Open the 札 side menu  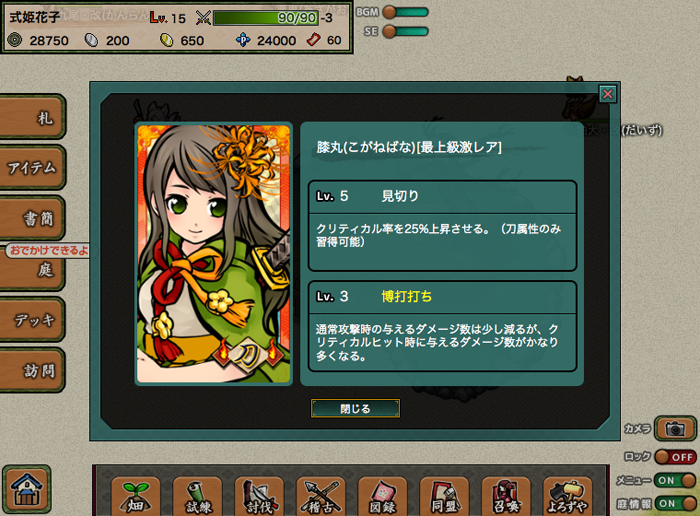coord(32,117)
